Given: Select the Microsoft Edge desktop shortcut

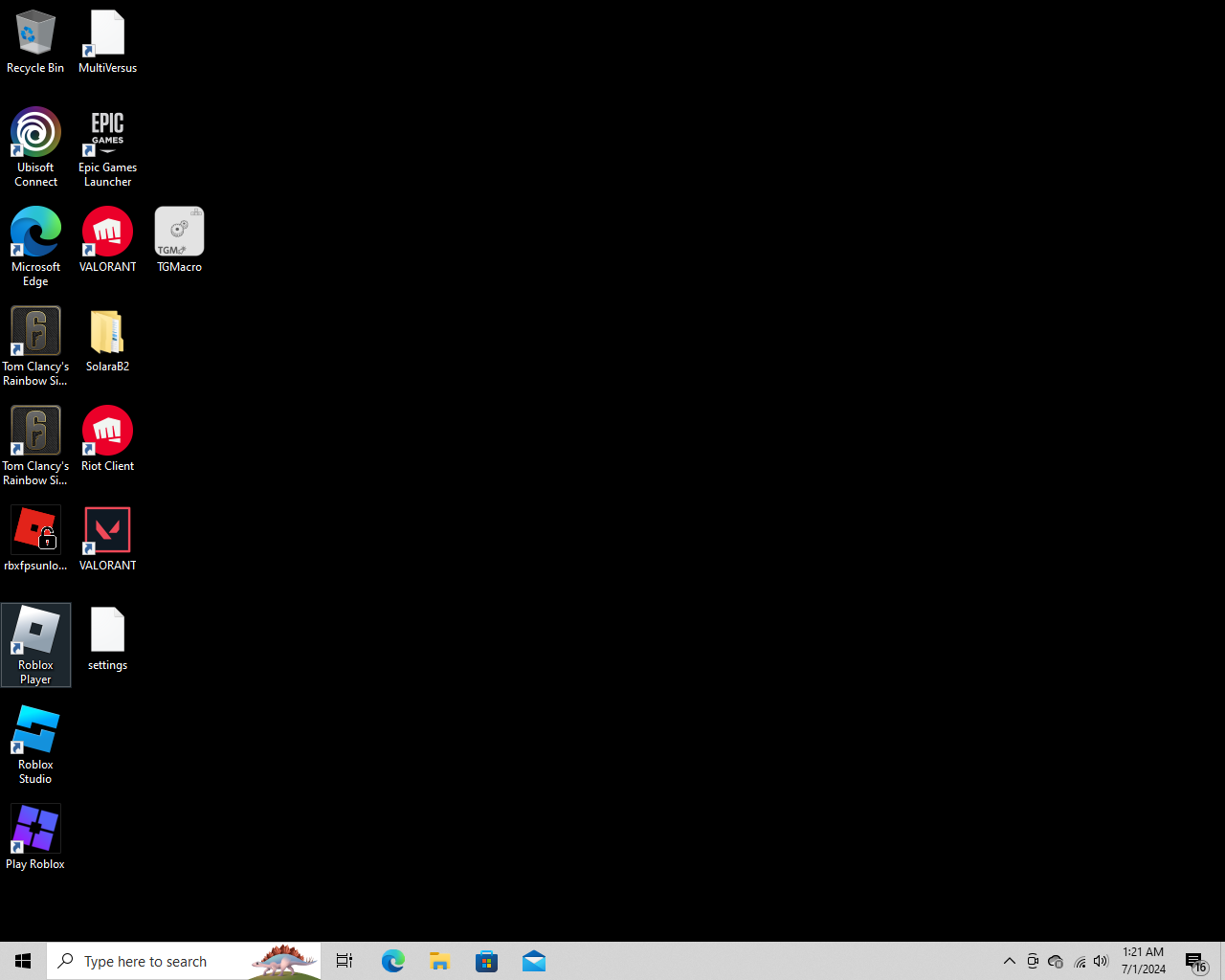Looking at the screenshot, I should [35, 247].
